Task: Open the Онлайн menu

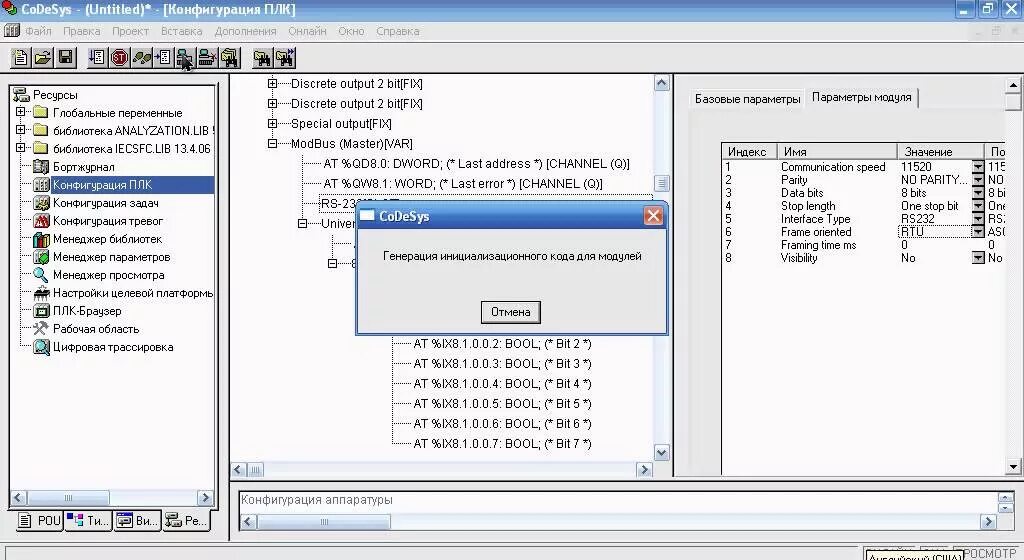Action: [x=307, y=31]
